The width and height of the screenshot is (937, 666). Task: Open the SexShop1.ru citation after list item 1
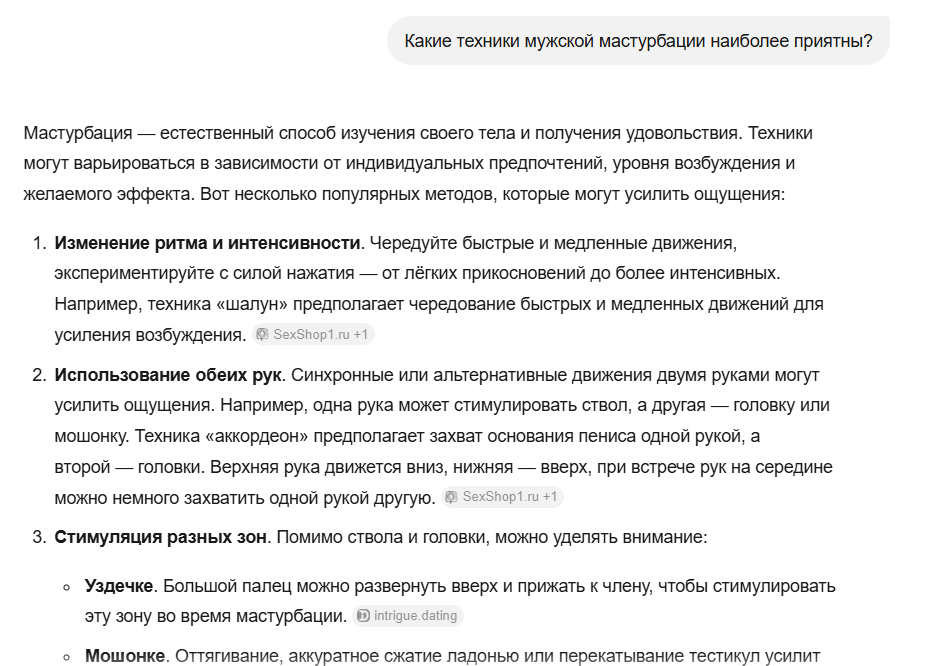pos(313,334)
